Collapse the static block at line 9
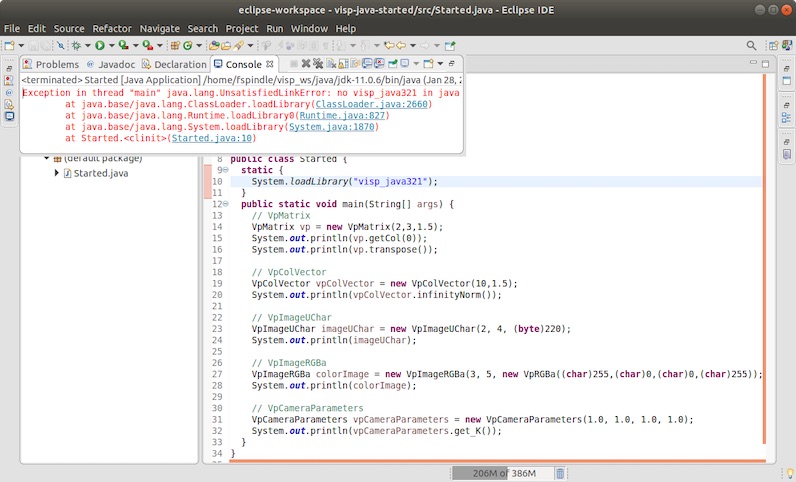 (226, 171)
